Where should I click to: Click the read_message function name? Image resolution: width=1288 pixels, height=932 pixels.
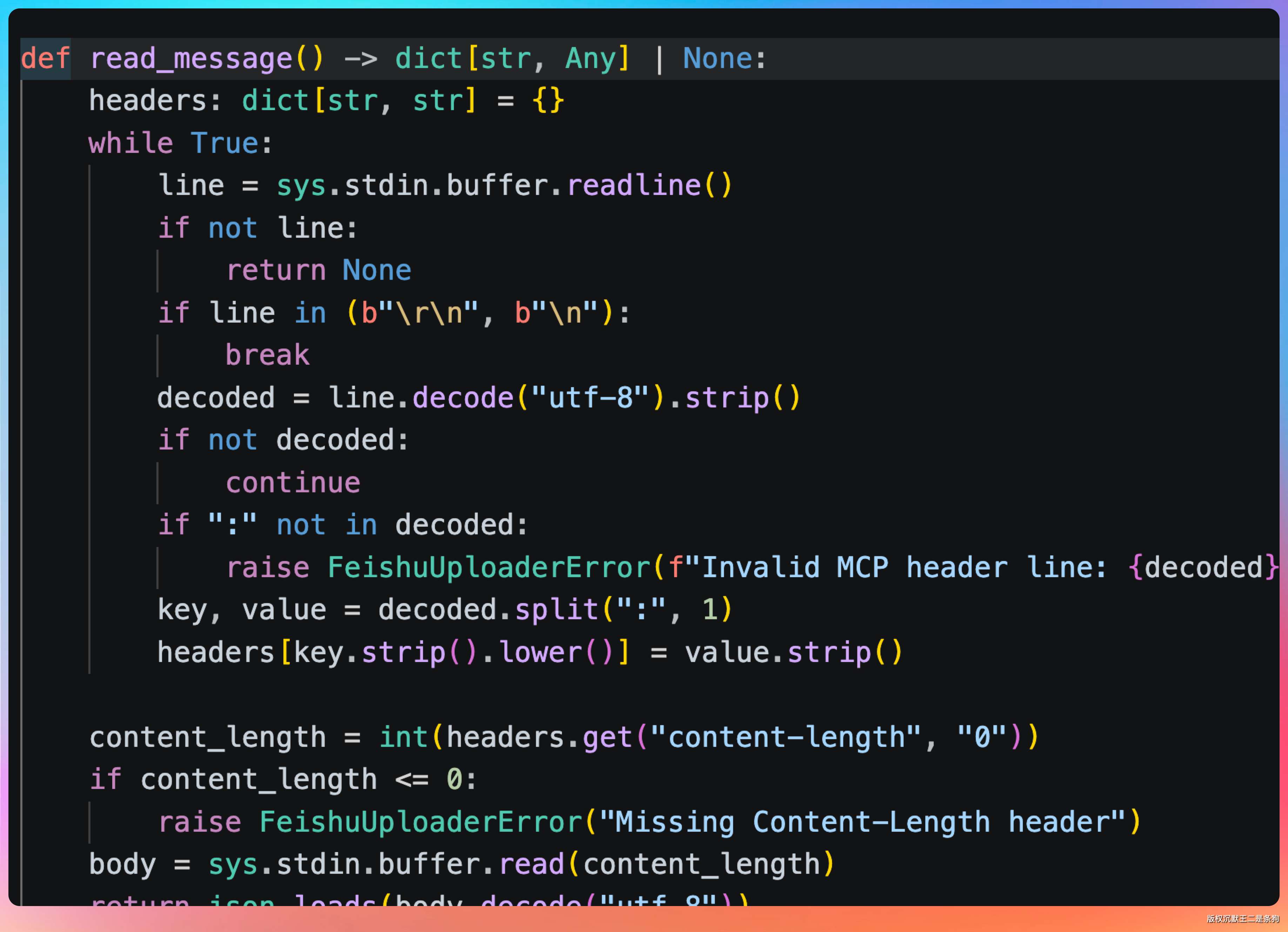(x=192, y=59)
